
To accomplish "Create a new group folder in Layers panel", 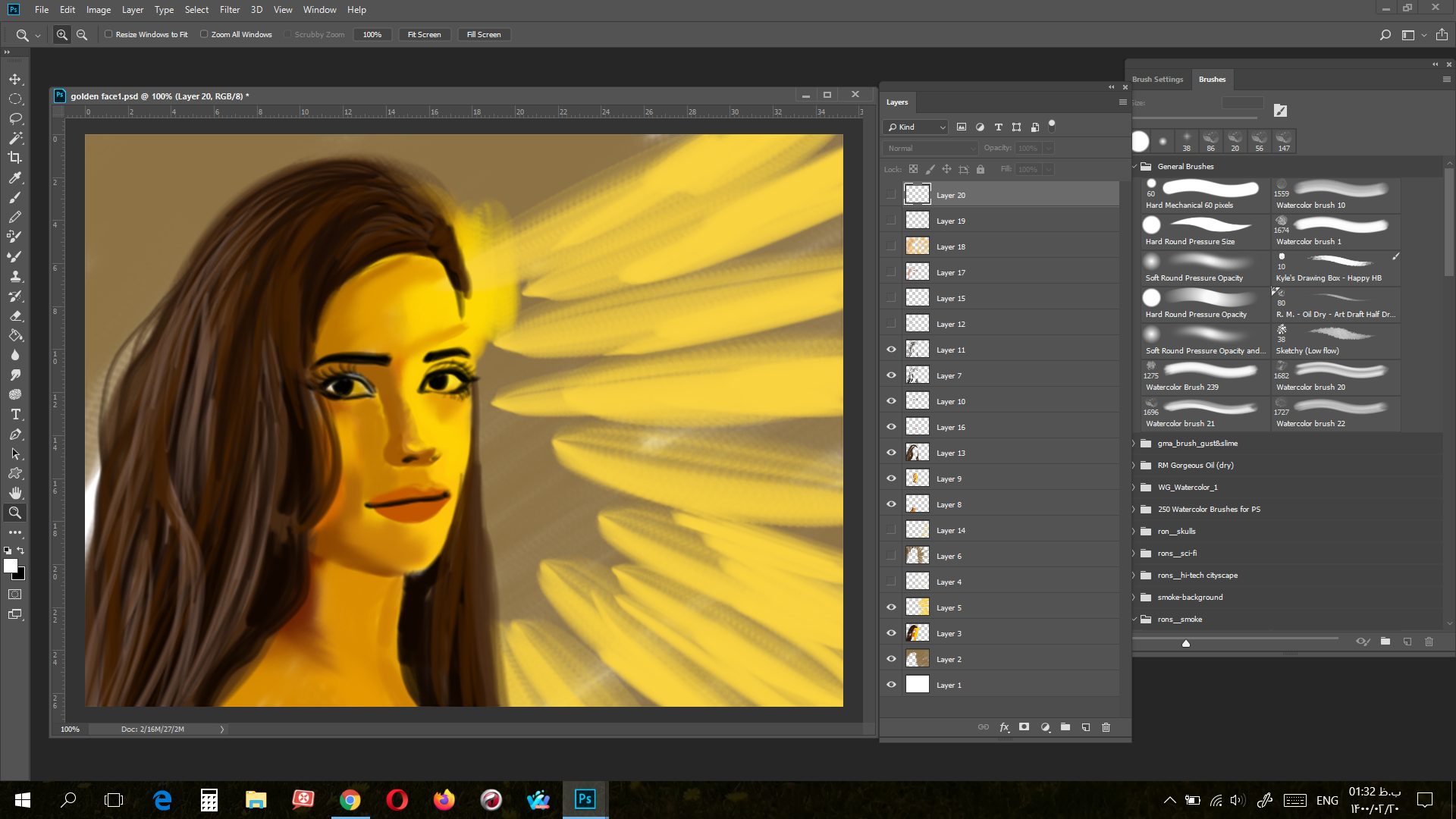I will [x=1065, y=727].
